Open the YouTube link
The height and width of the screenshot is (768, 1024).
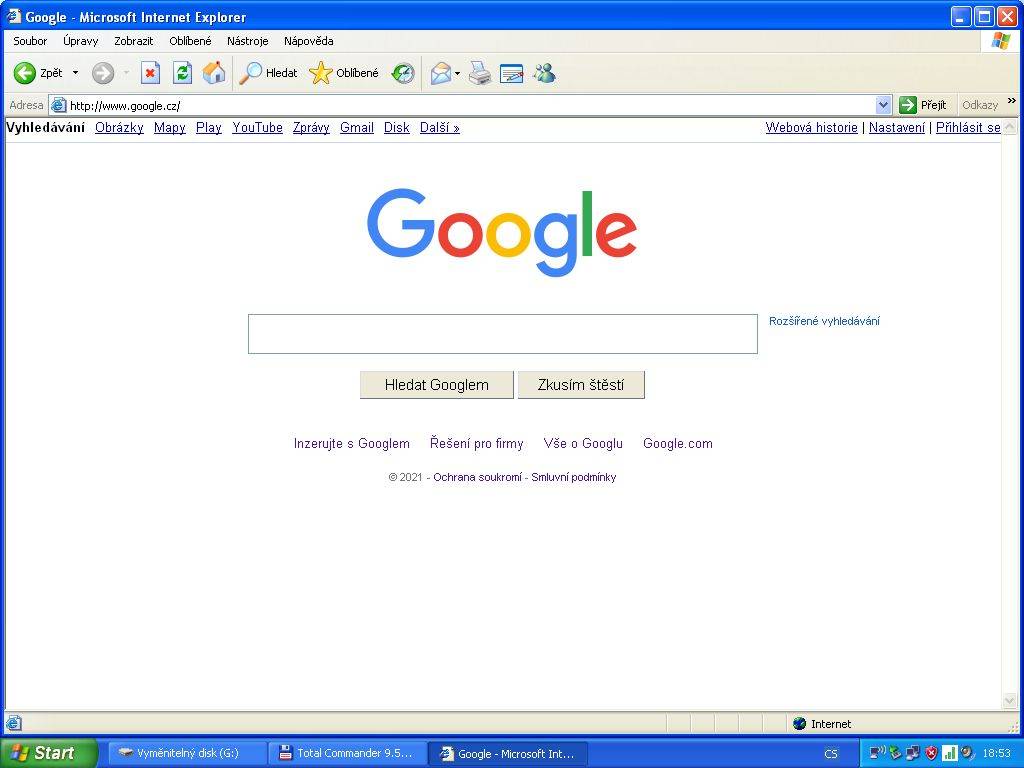click(257, 128)
